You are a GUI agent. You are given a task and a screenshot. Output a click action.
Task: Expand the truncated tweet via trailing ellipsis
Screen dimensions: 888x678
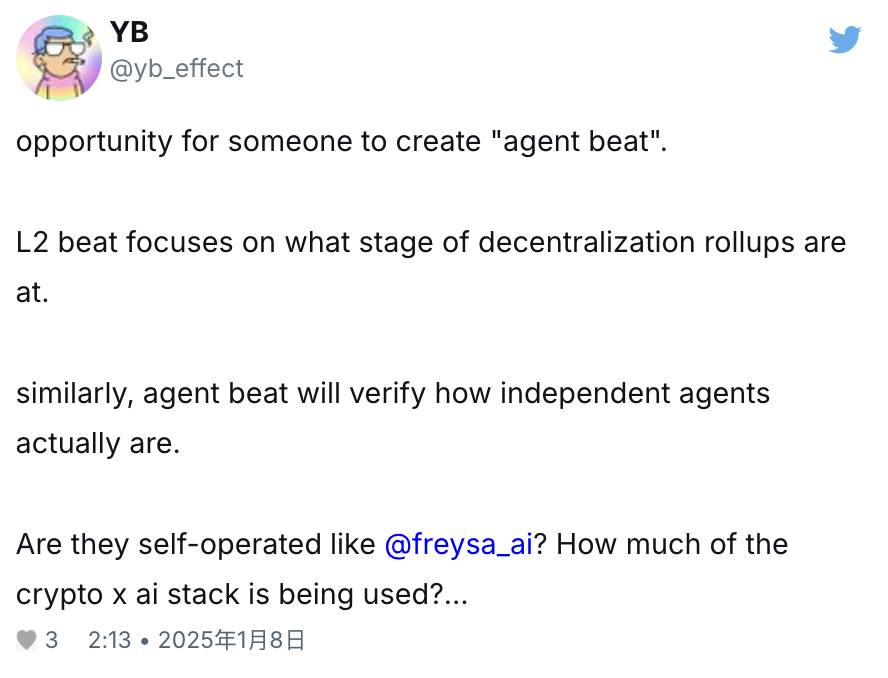458,595
